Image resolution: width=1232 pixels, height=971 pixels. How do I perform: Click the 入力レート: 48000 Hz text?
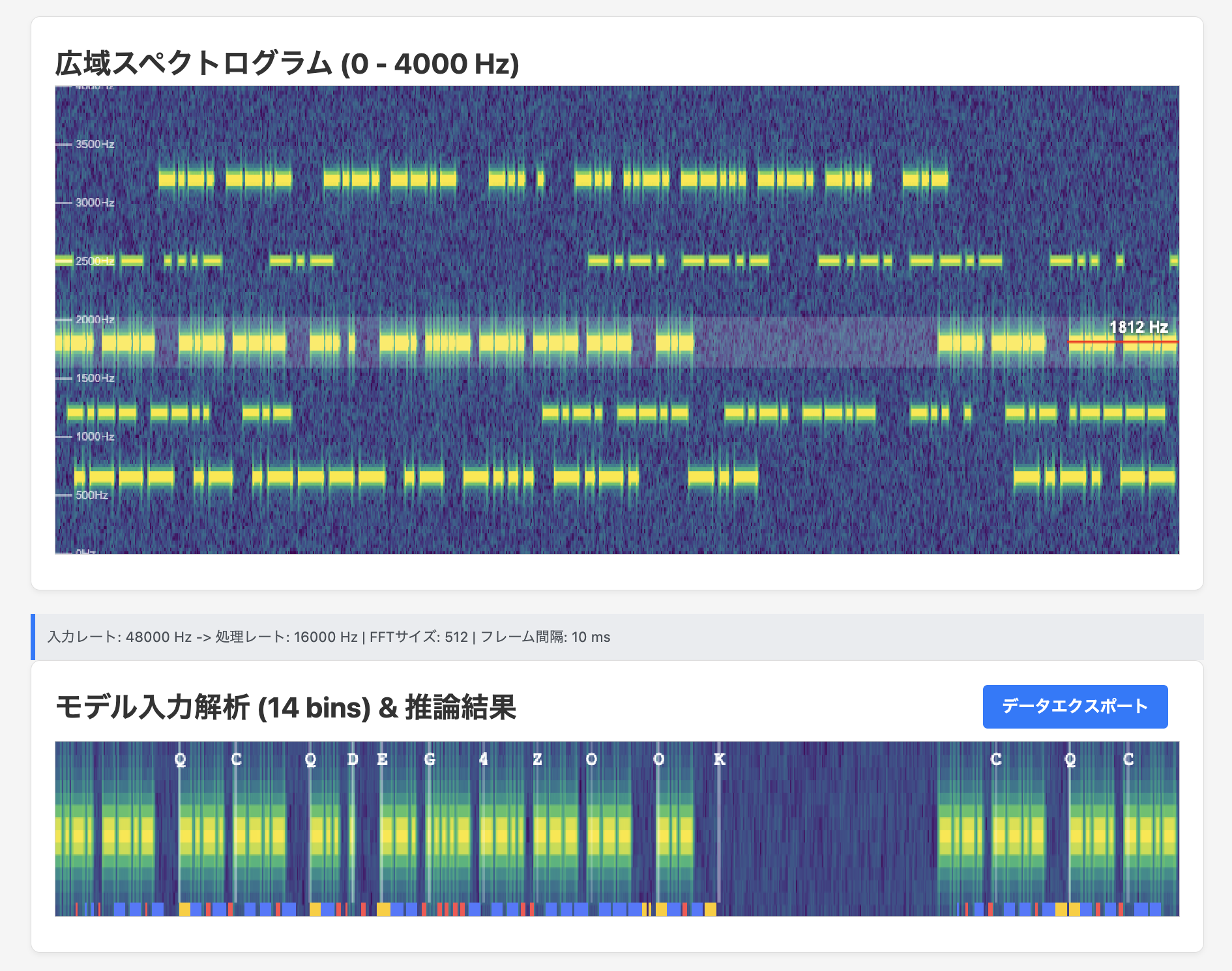coord(119,637)
